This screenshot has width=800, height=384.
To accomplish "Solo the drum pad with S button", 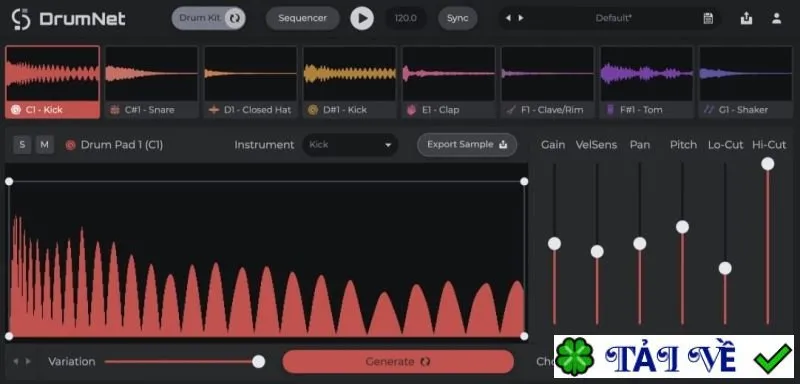I will click(x=22, y=145).
